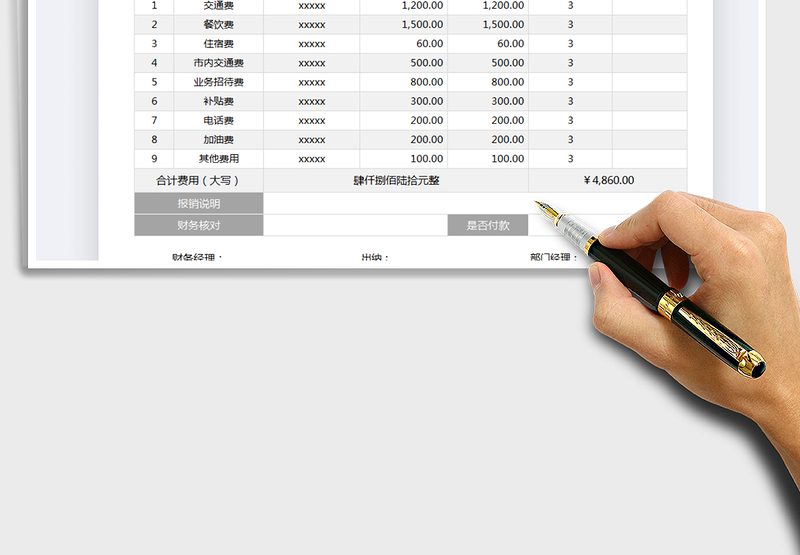Select the xxxxx cell in 业务招待费 row

click(x=312, y=82)
